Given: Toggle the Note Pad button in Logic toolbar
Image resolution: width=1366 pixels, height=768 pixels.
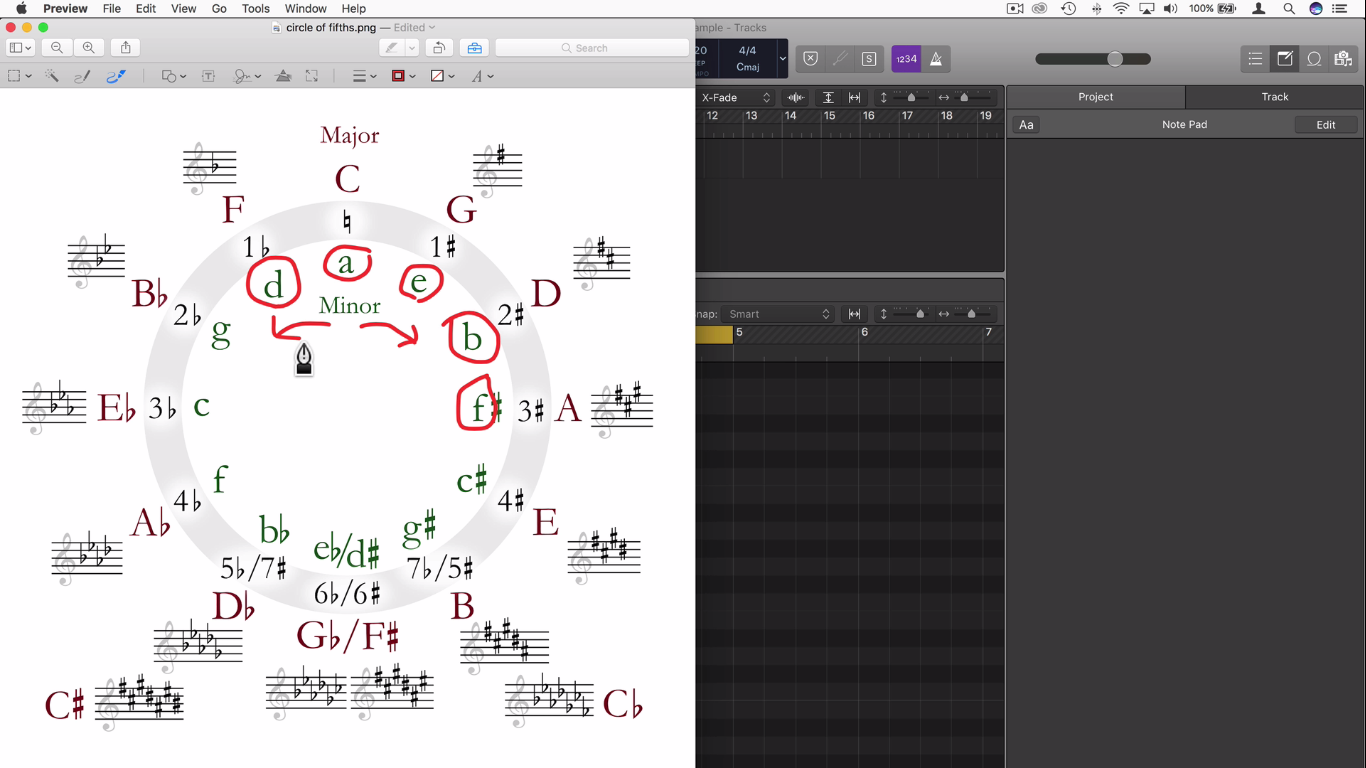Looking at the screenshot, I should tap(1285, 59).
